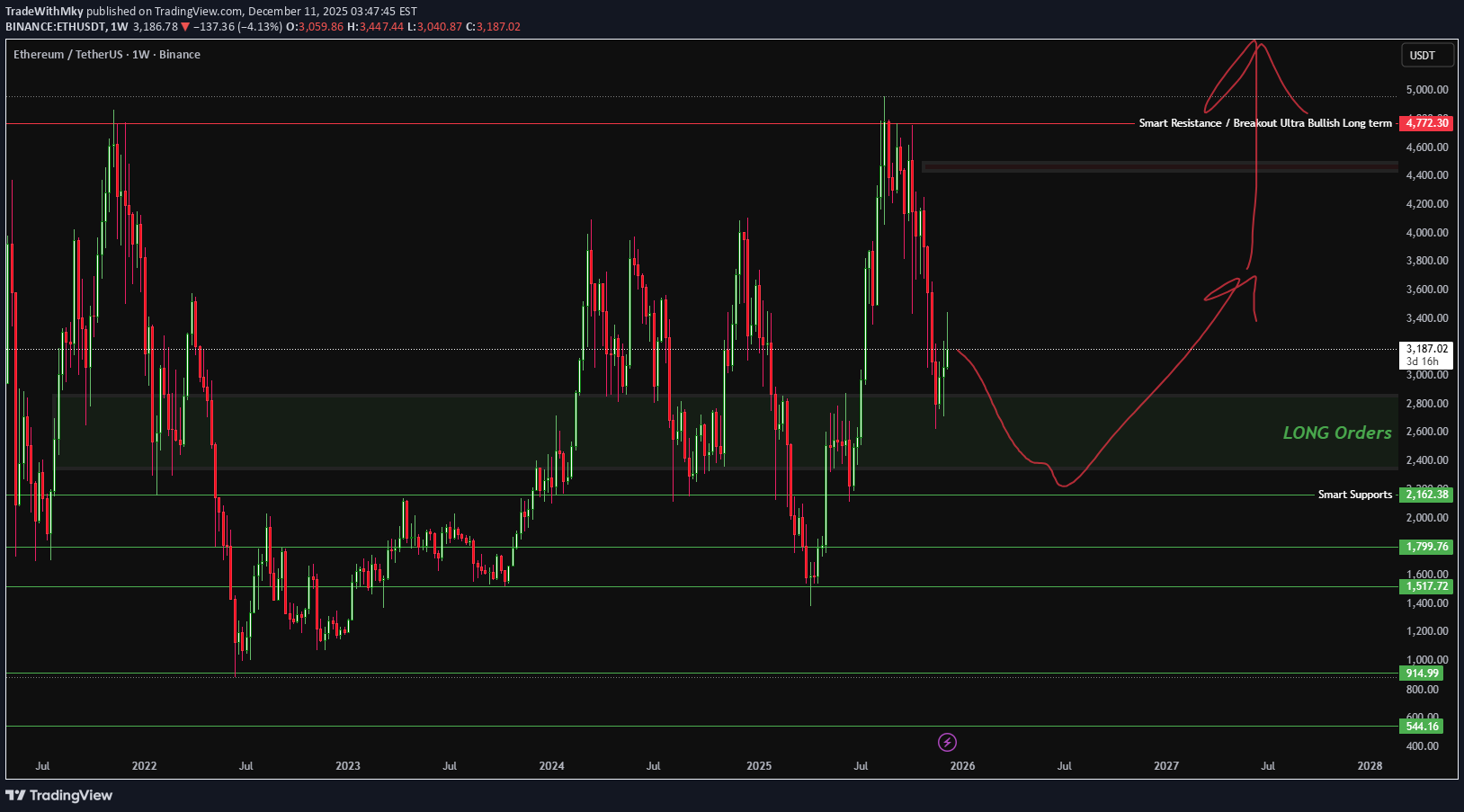Click the purple lightning bolt icon on chart
This screenshot has height=812, width=1464.
947,742
